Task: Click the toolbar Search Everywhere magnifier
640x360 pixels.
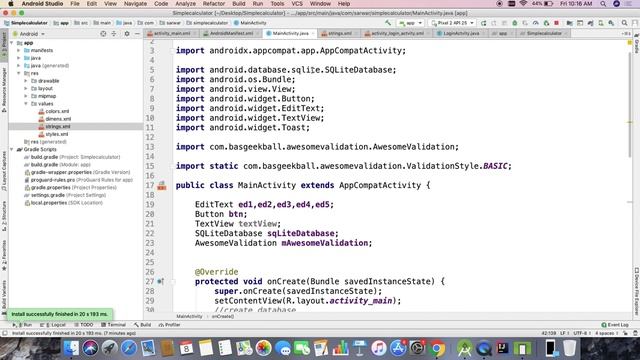Action: pos(624,23)
